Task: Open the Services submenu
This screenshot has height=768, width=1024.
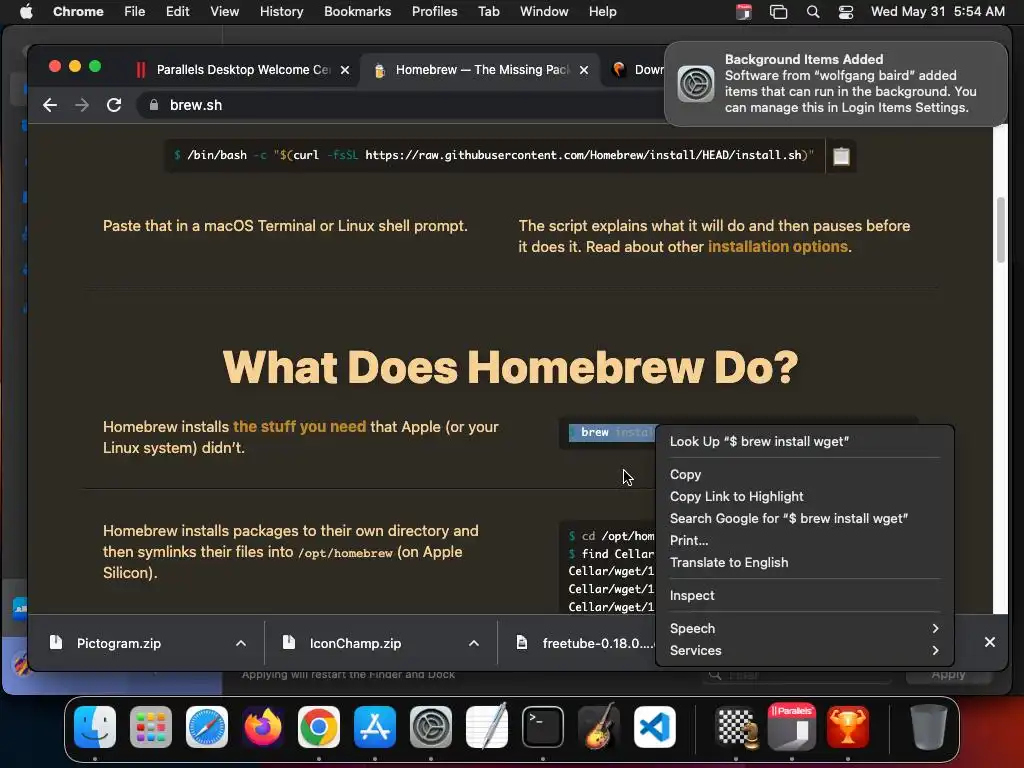Action: 805,650
